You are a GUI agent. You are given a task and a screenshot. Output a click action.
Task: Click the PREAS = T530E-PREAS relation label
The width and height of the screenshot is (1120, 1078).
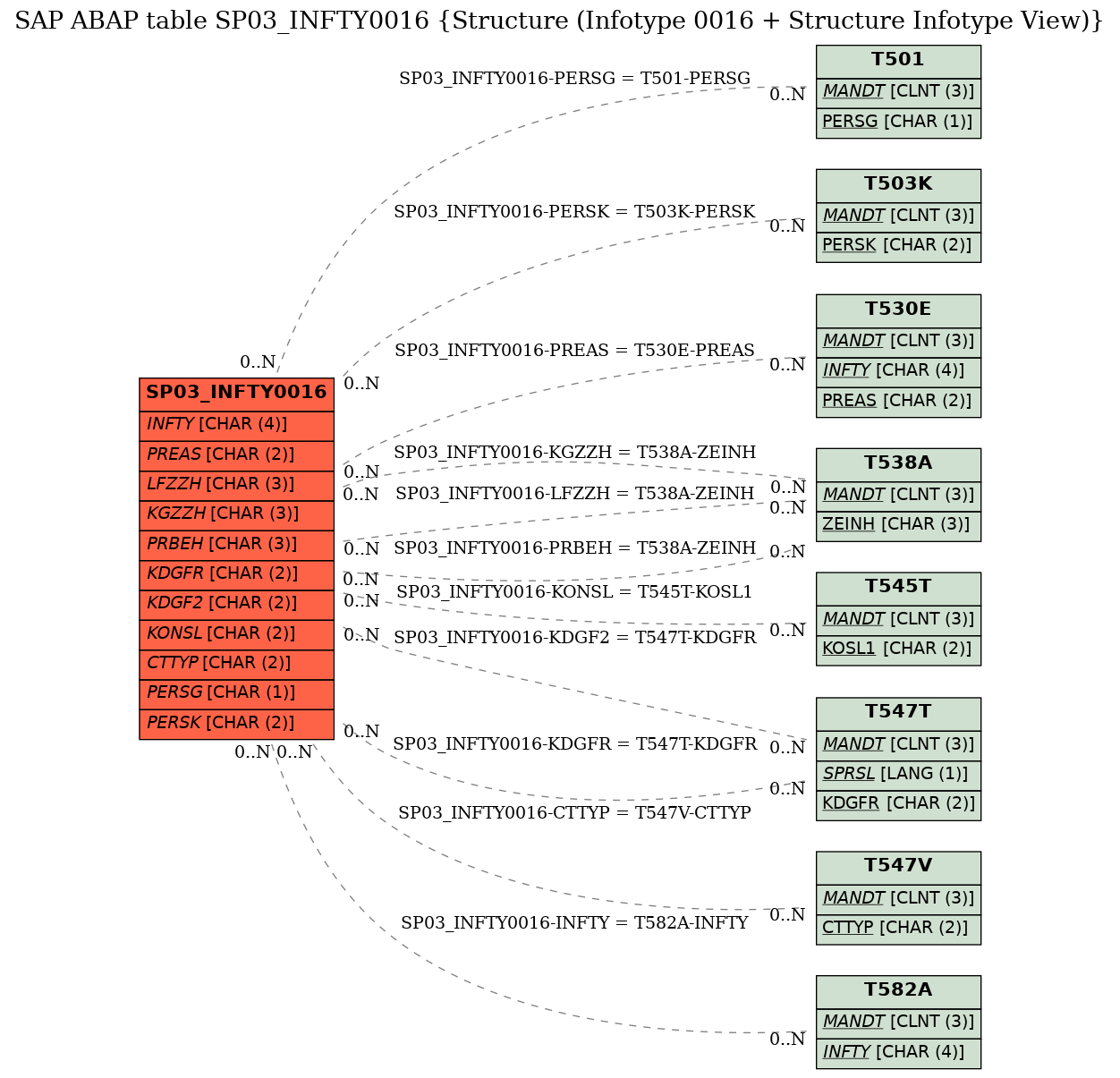coord(574,351)
